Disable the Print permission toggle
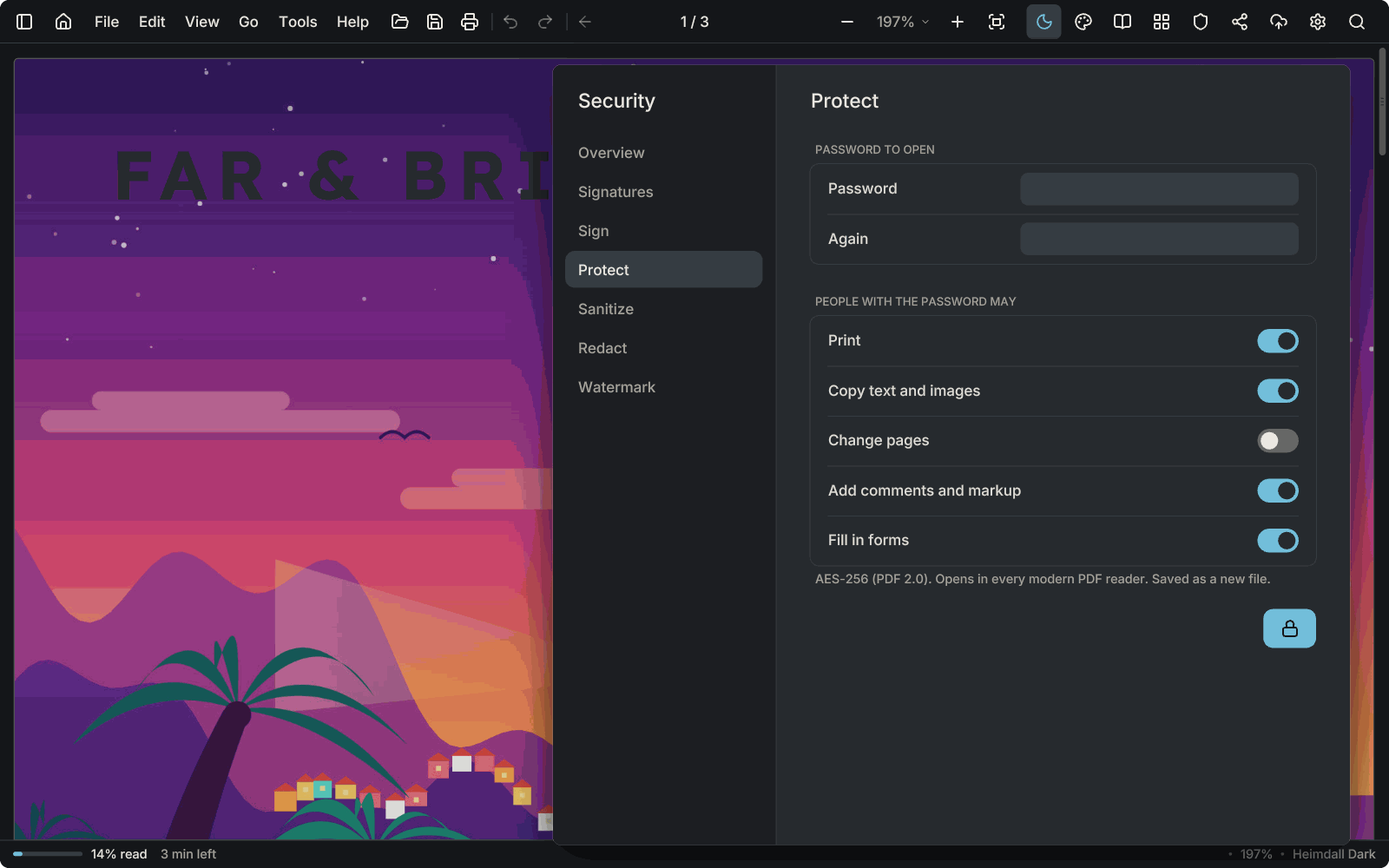This screenshot has width=1389, height=868. pyautogui.click(x=1278, y=341)
